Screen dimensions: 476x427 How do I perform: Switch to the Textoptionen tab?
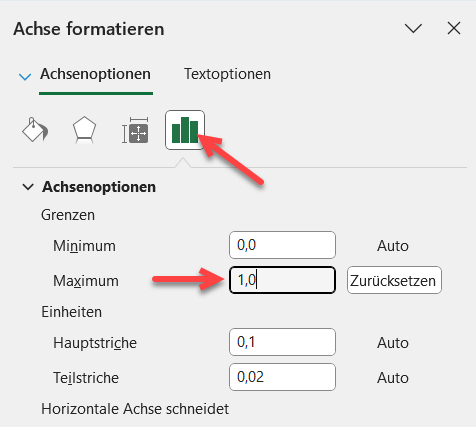227,74
